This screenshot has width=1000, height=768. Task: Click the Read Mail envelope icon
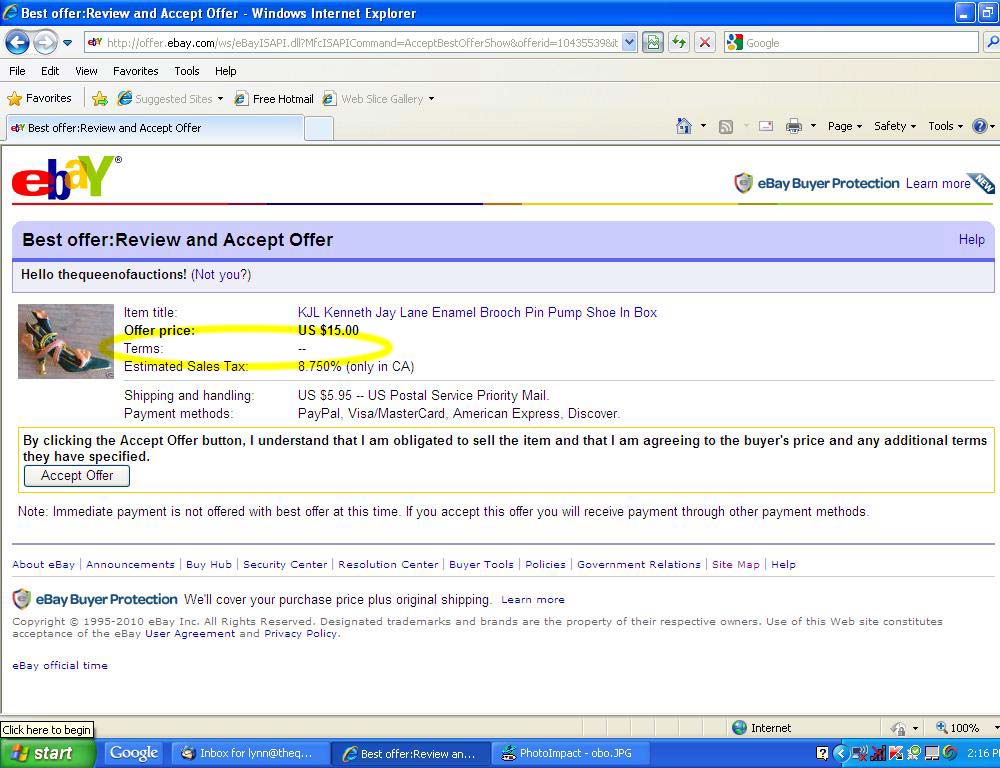point(766,126)
